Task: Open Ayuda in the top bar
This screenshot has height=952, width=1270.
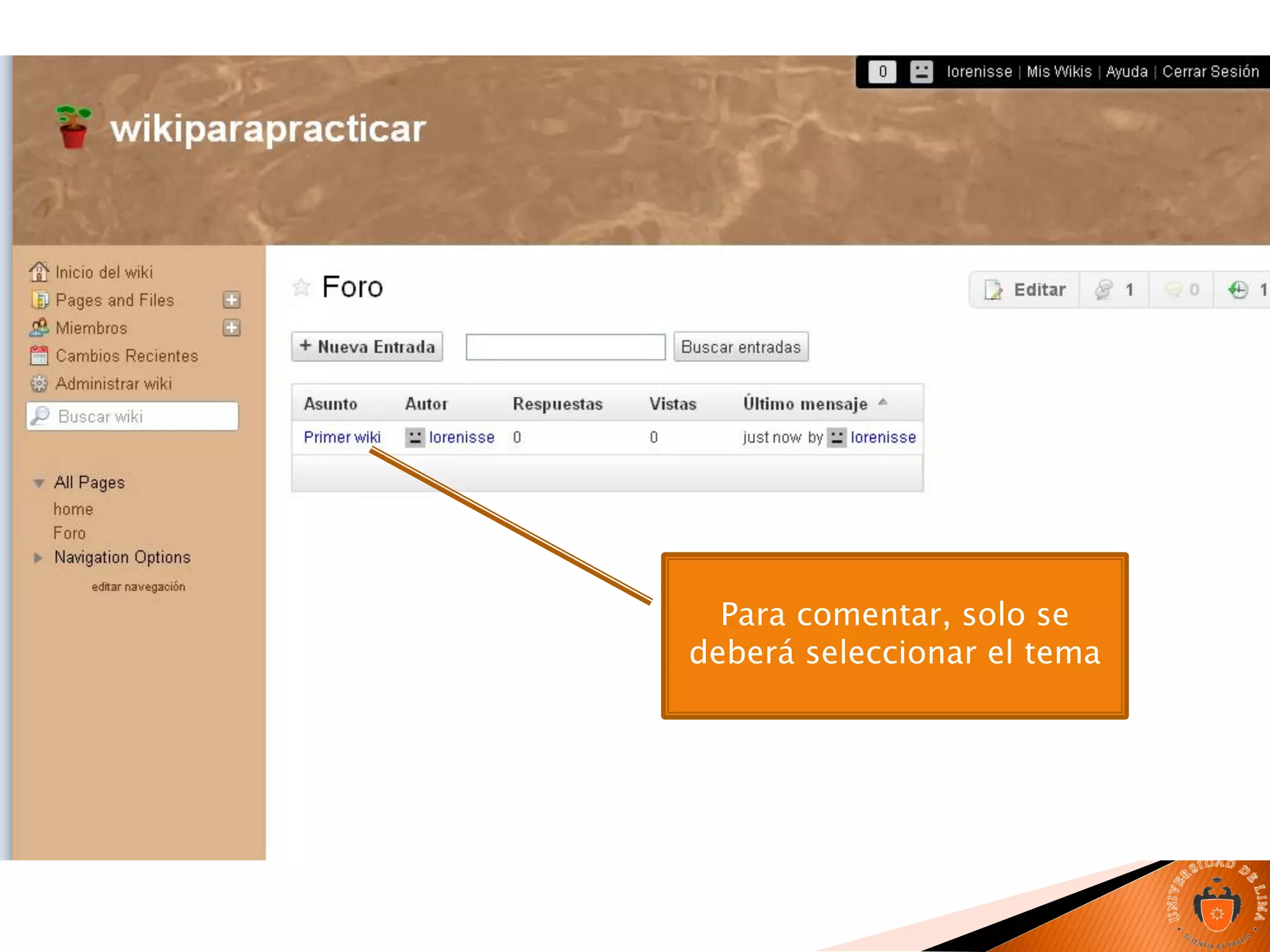Action: pos(1127,72)
